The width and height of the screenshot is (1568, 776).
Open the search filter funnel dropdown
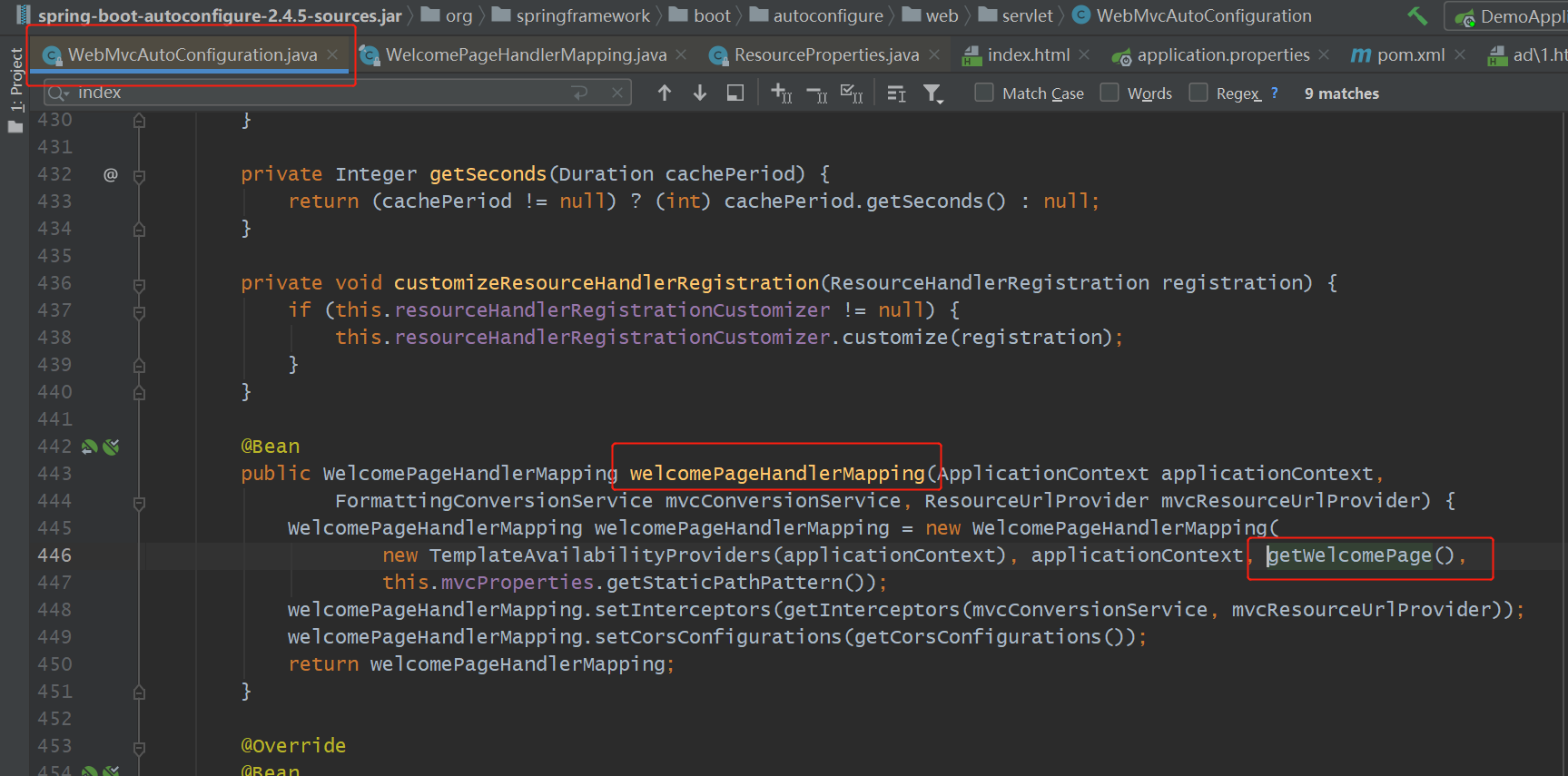click(933, 93)
